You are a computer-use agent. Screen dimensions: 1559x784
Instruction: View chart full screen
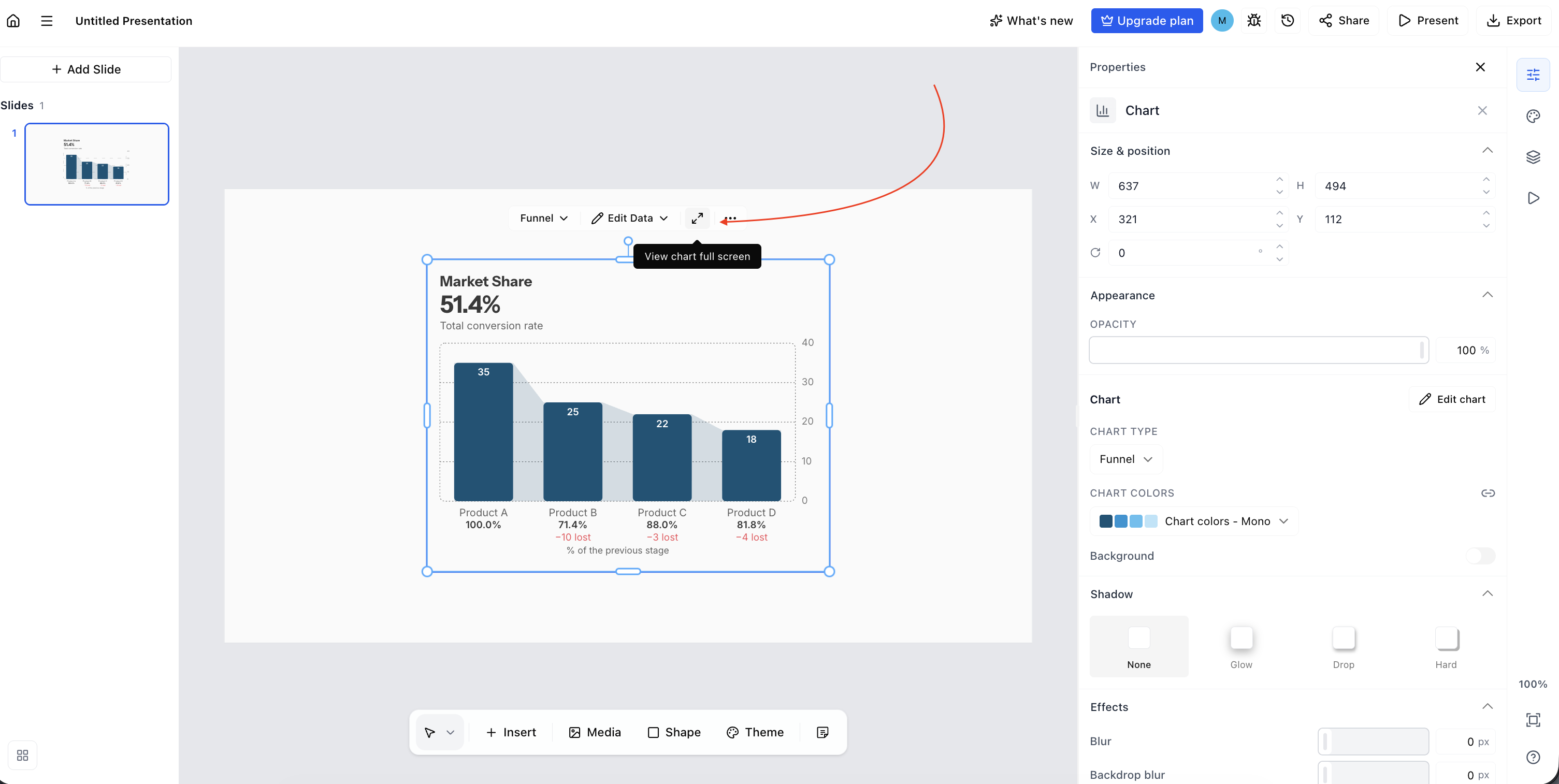(x=697, y=218)
